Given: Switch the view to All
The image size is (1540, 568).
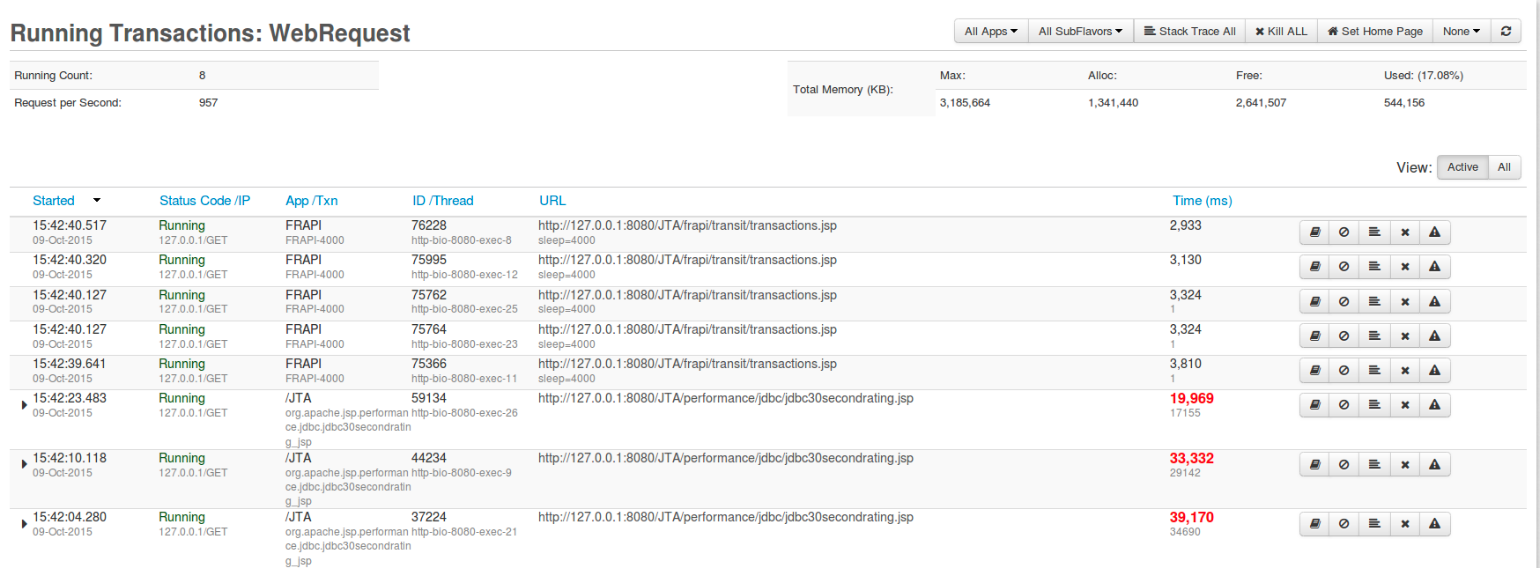Looking at the screenshot, I should [x=1504, y=167].
